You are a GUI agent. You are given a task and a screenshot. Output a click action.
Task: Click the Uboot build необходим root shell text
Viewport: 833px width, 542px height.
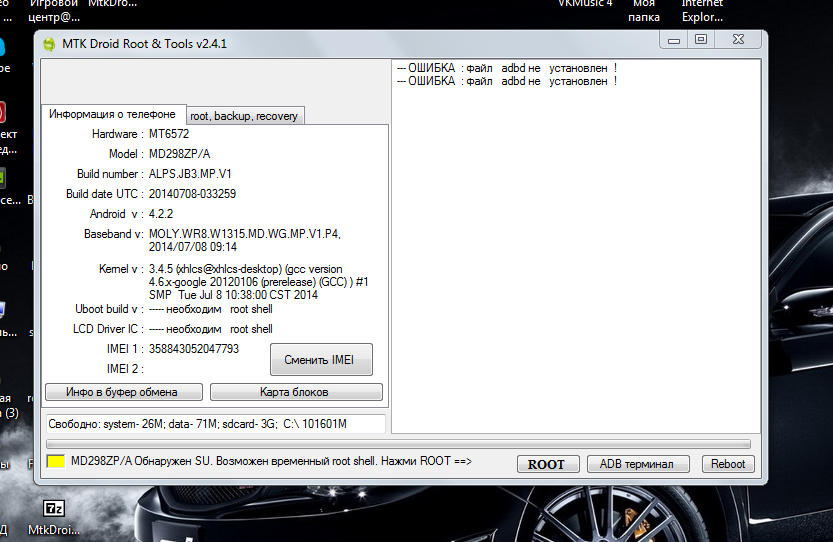[x=211, y=309]
